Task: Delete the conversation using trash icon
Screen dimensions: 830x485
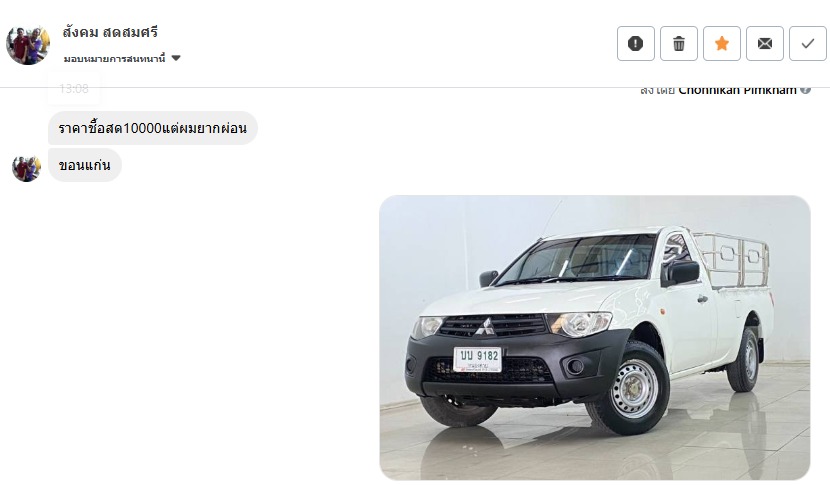Action: [679, 43]
